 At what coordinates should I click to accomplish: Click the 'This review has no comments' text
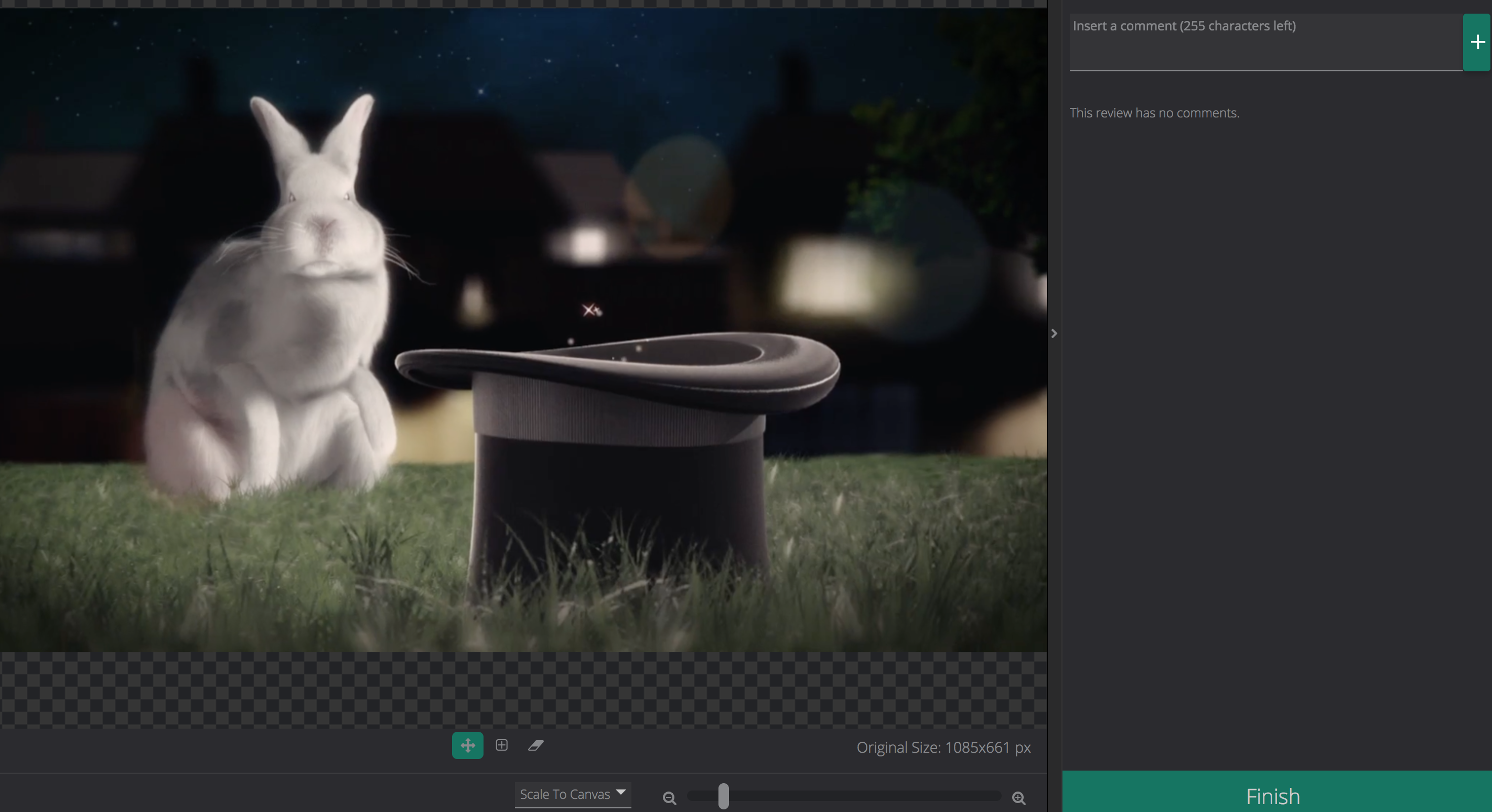[x=1154, y=113]
